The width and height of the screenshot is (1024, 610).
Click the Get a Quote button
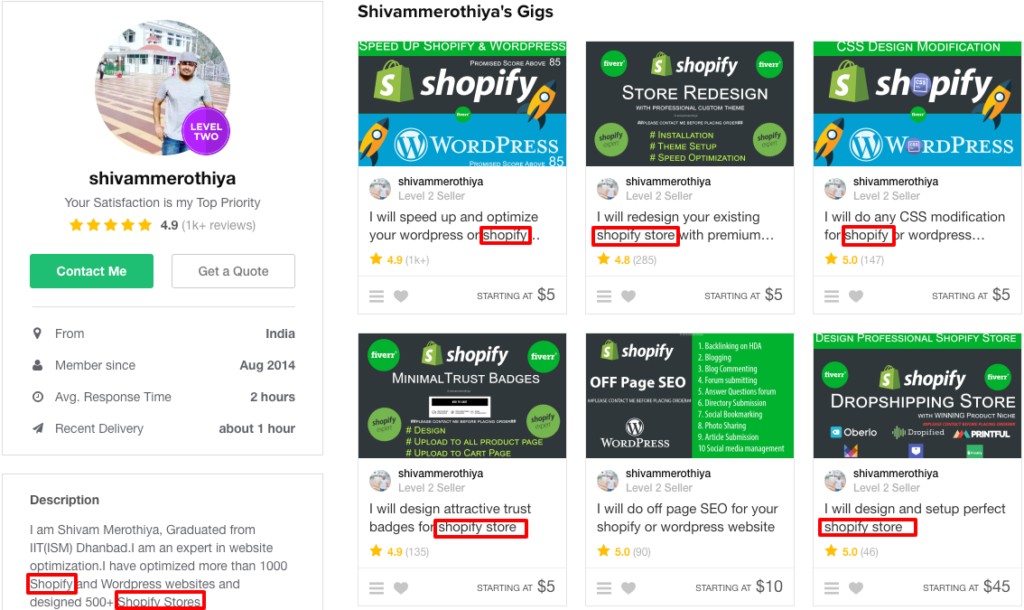(x=233, y=271)
